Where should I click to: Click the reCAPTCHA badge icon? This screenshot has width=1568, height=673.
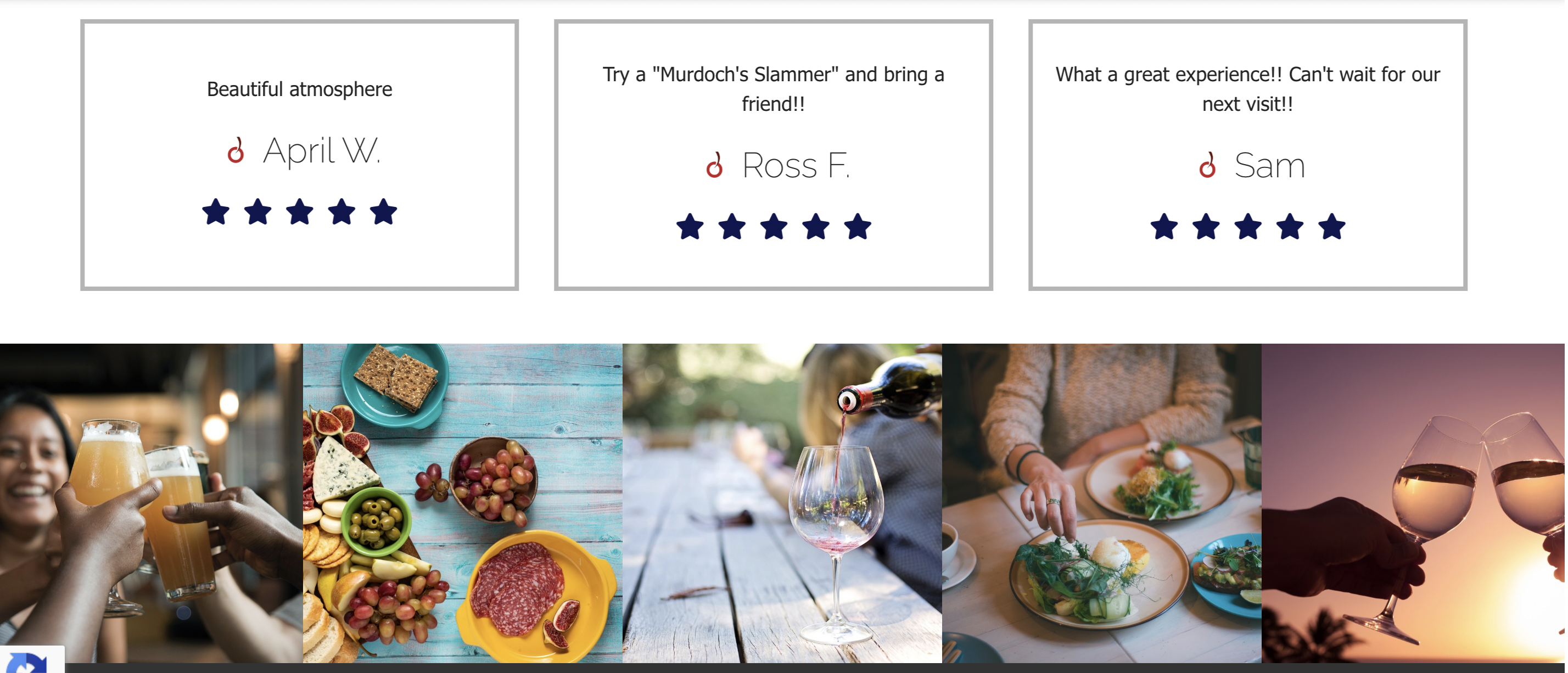[x=27, y=662]
